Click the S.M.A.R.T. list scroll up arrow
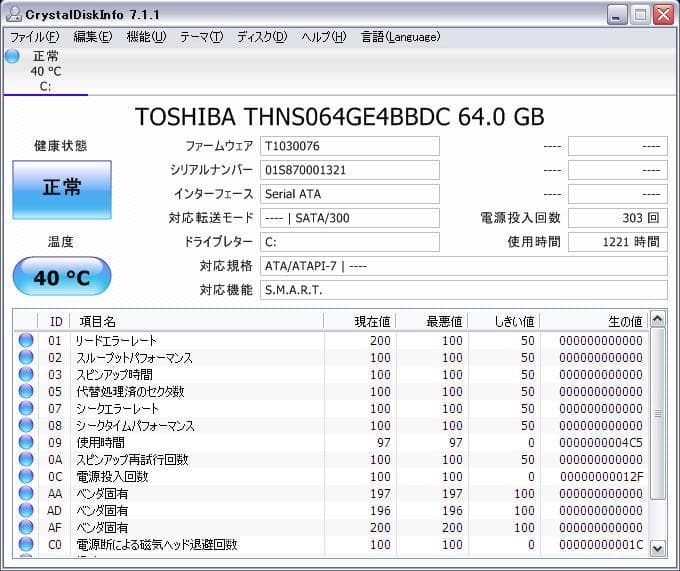This screenshot has height=571, width=680. 658,320
